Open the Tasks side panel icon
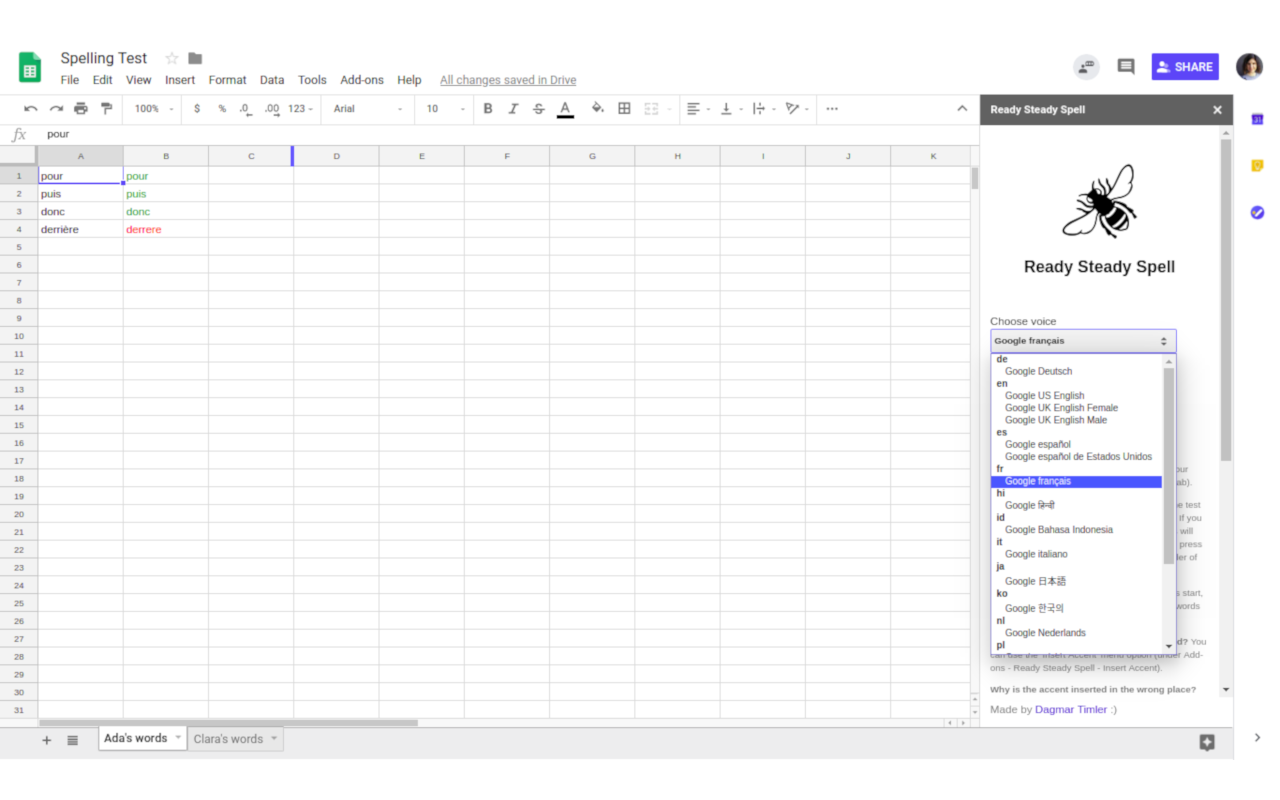 tap(1257, 212)
